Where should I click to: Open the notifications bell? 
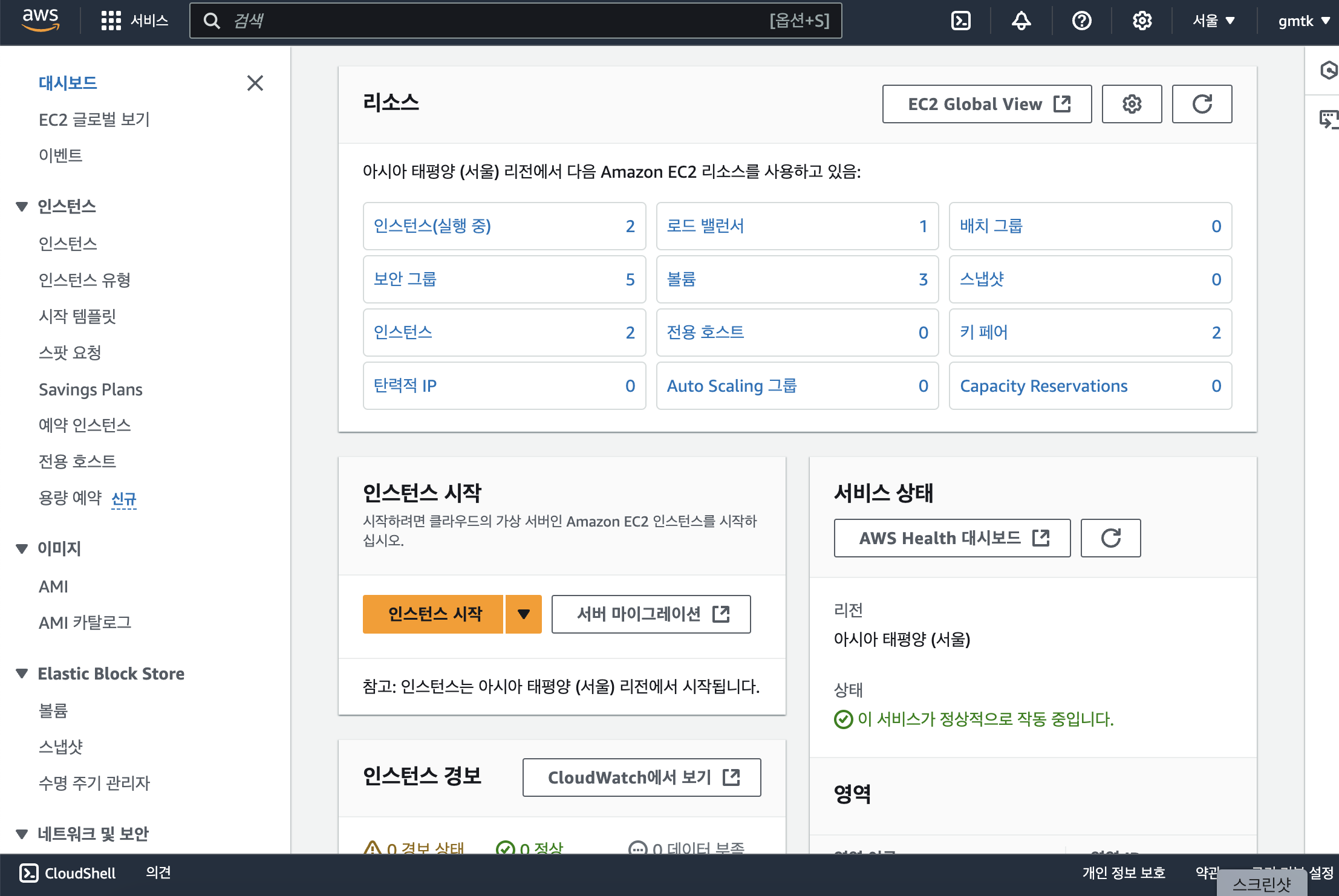coord(1021,21)
